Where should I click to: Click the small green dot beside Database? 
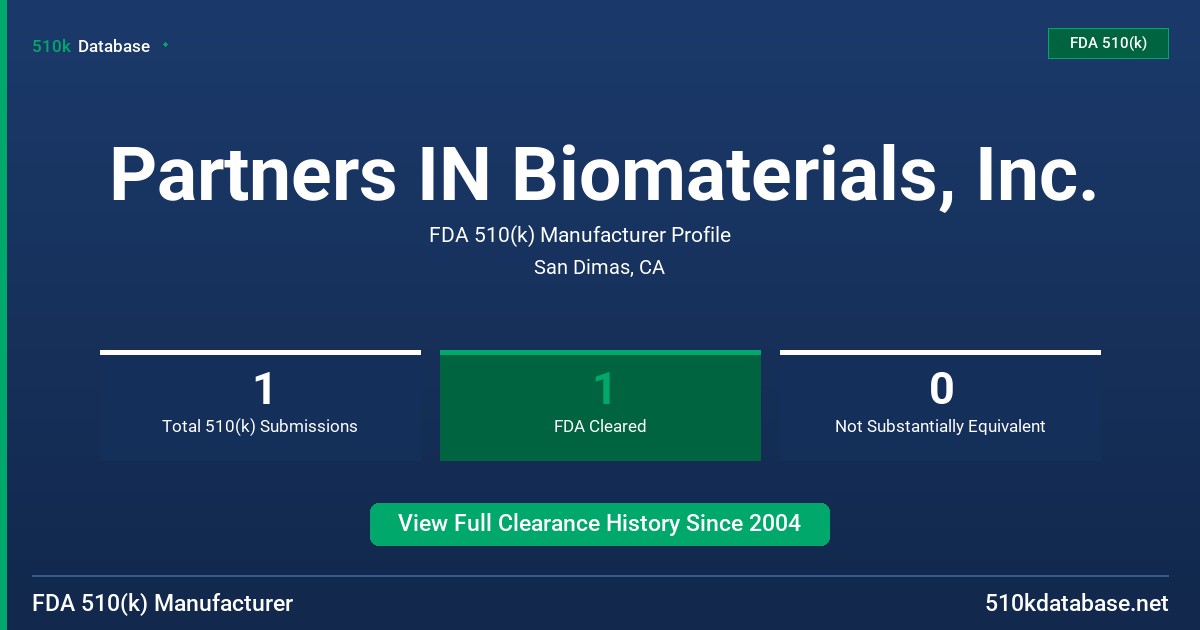click(x=165, y=45)
